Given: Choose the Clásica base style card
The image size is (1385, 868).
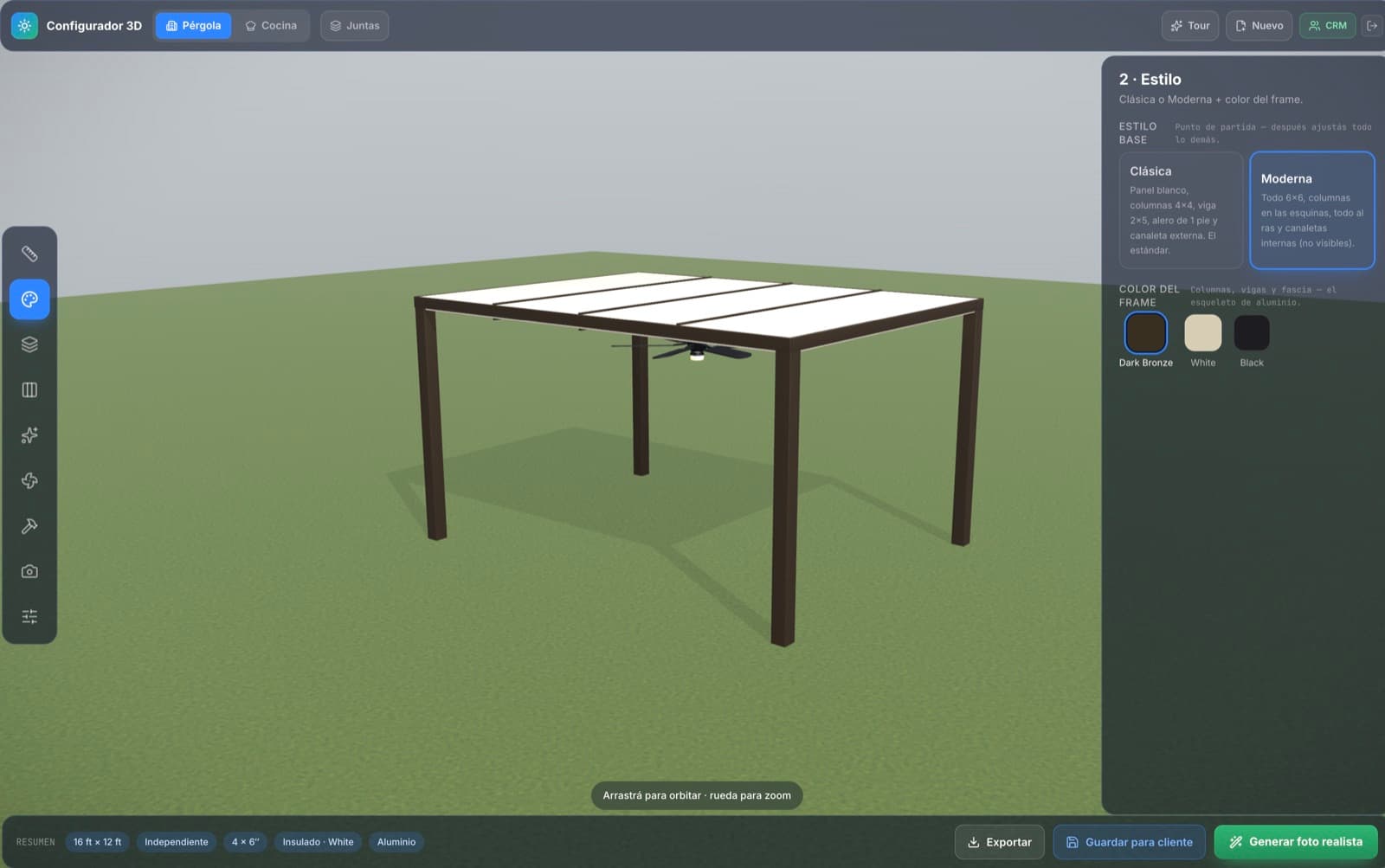Looking at the screenshot, I should click(1181, 210).
